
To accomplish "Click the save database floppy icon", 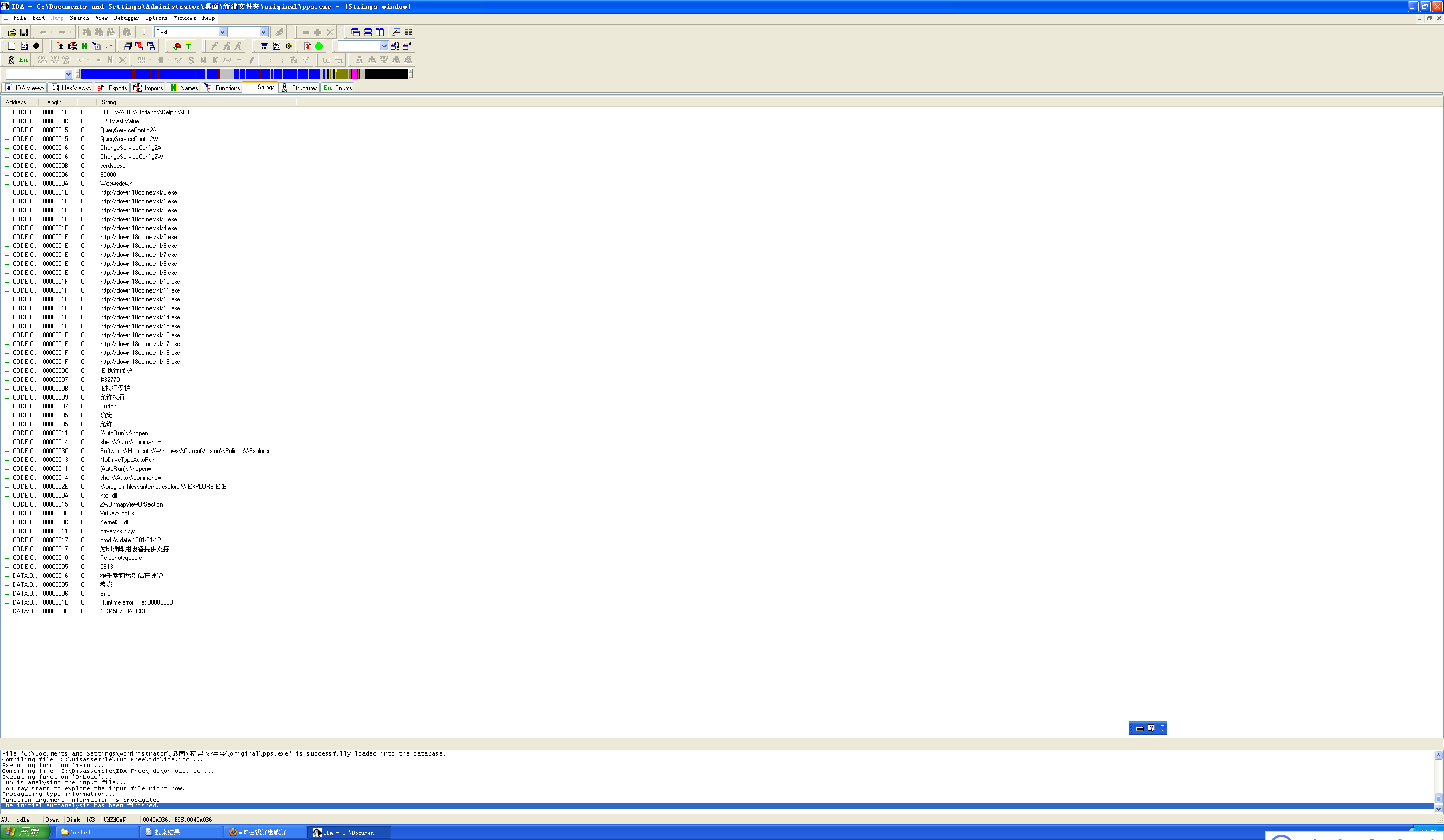I will (x=24, y=33).
